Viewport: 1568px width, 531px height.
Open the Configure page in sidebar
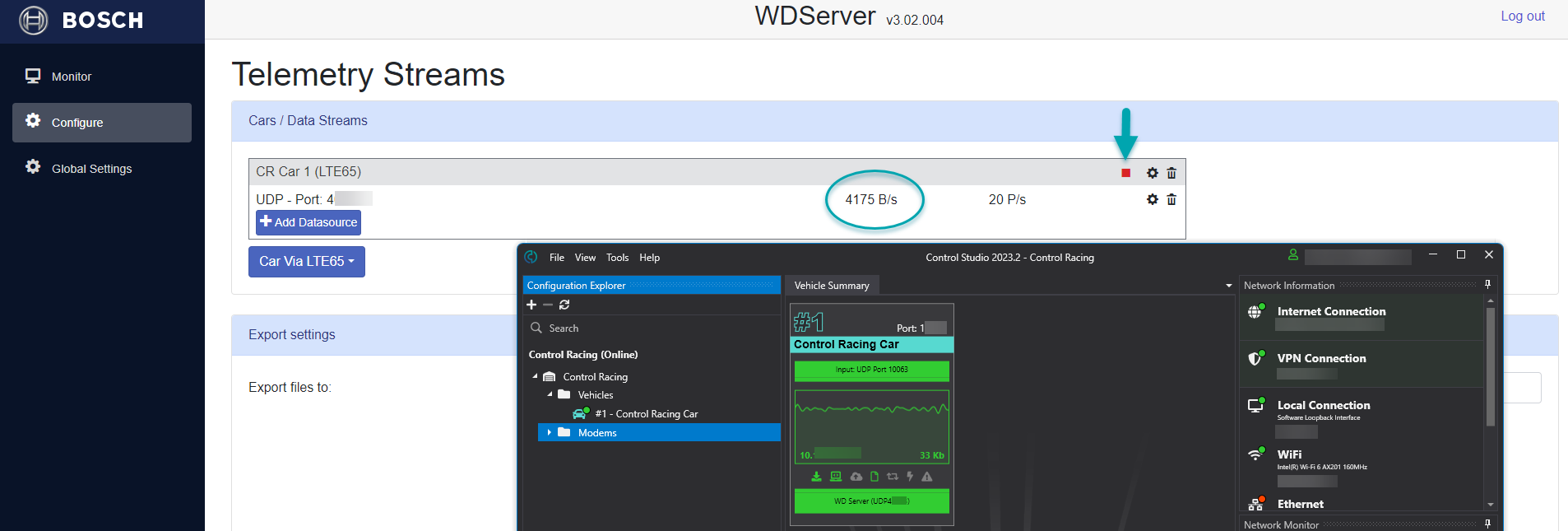pos(102,123)
